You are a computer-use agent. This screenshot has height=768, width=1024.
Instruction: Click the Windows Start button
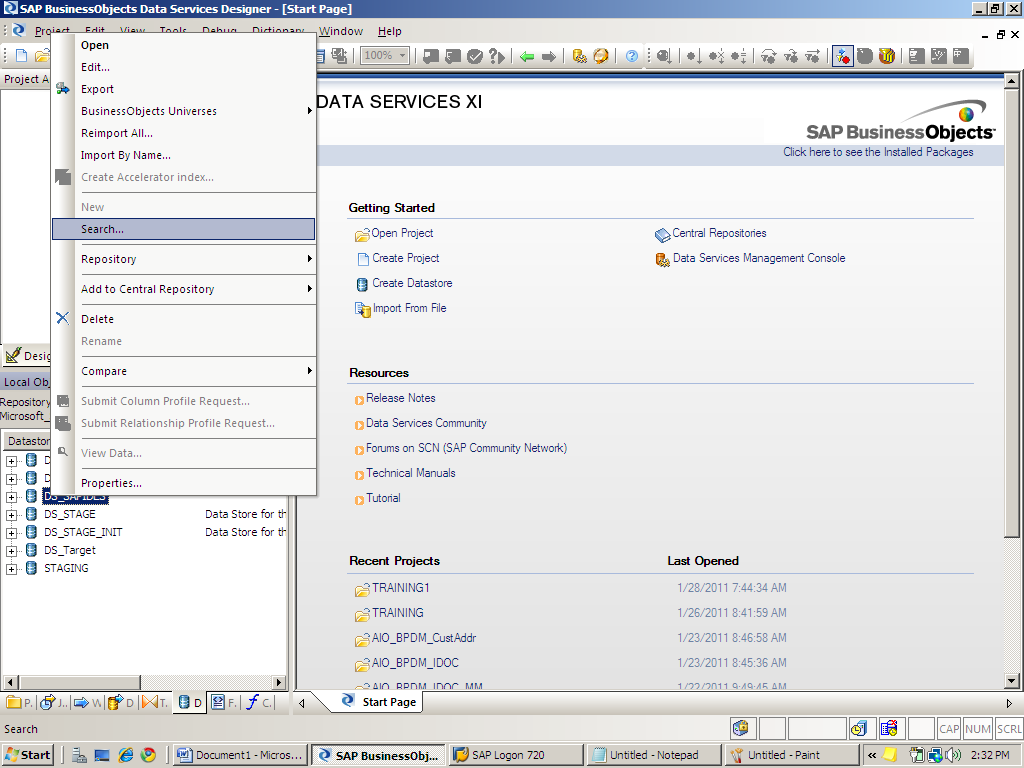click(28, 755)
